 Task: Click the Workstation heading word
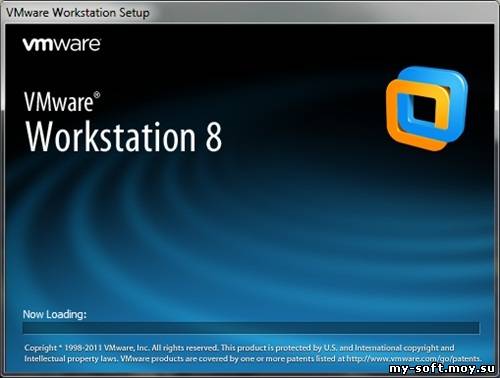pos(111,136)
